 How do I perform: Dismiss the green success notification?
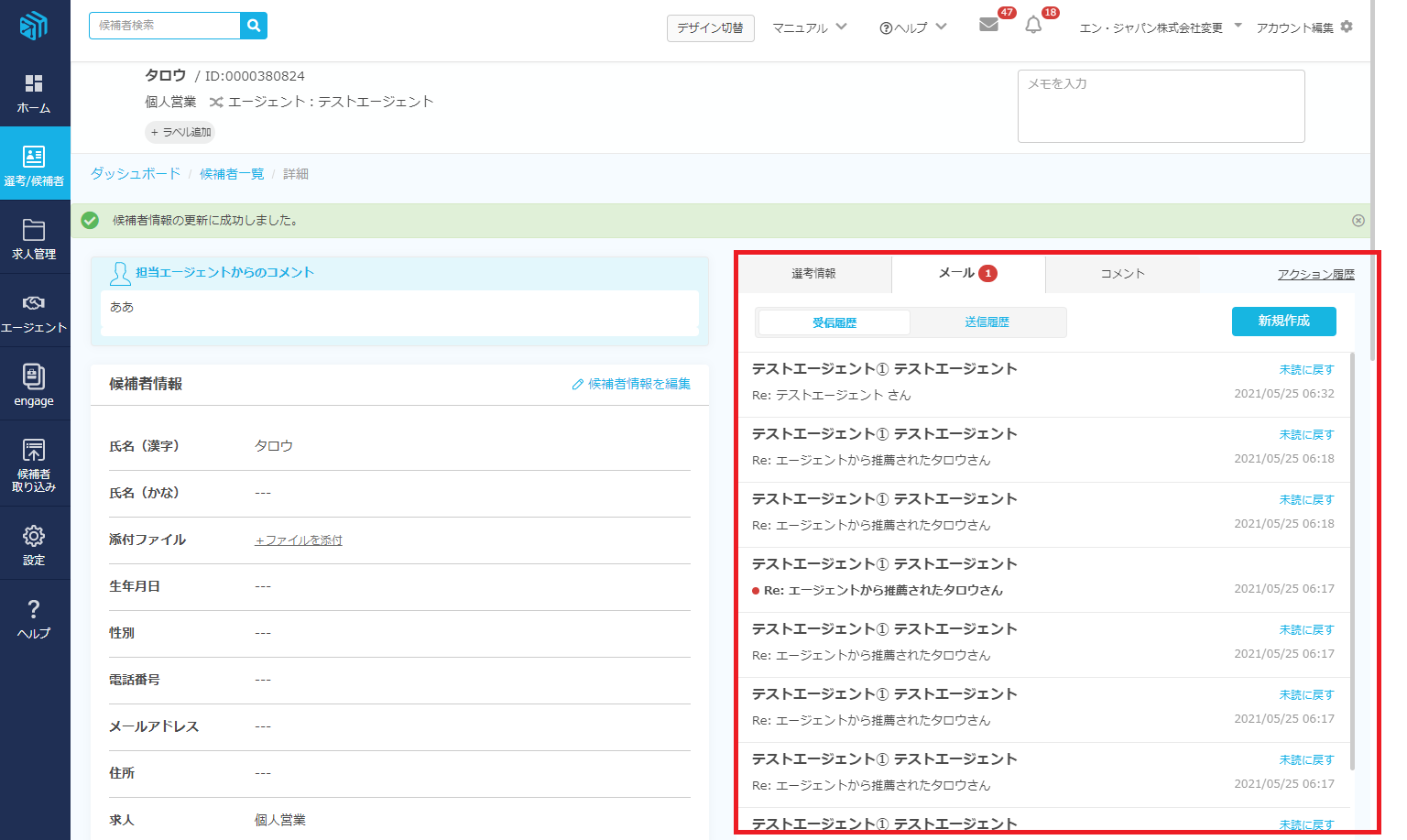point(1358,221)
